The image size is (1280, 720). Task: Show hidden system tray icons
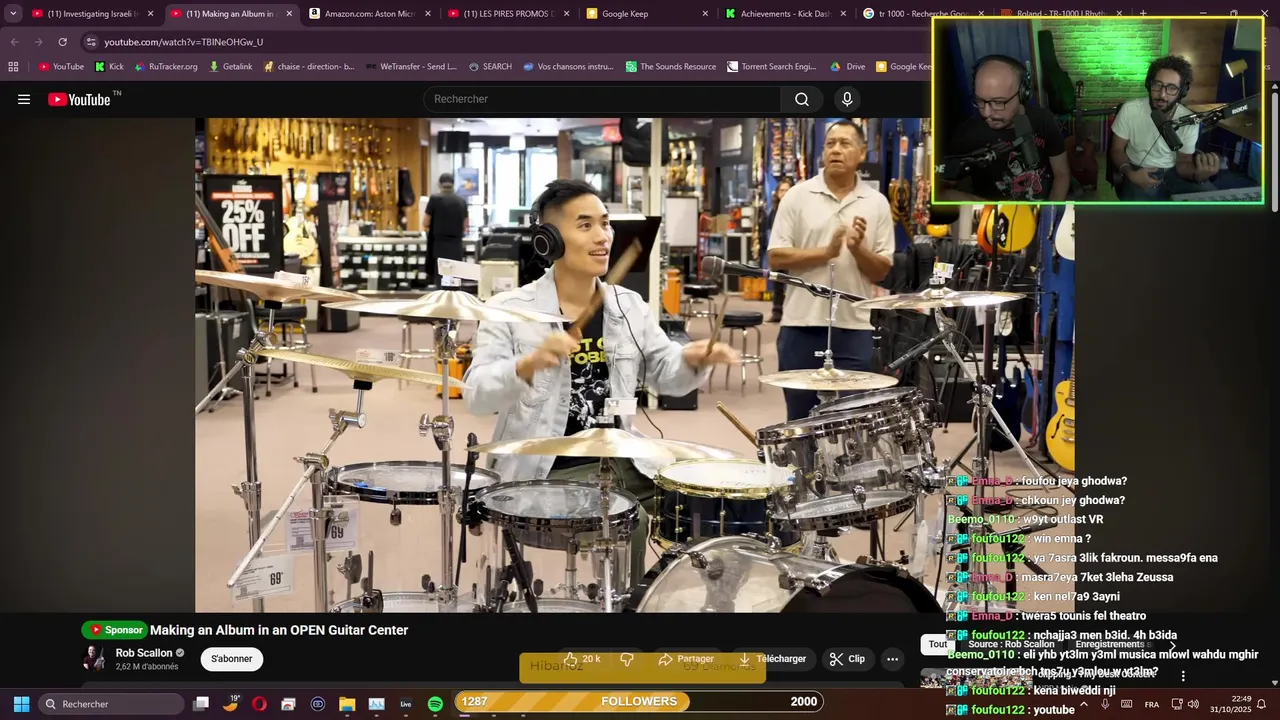coord(1083,704)
